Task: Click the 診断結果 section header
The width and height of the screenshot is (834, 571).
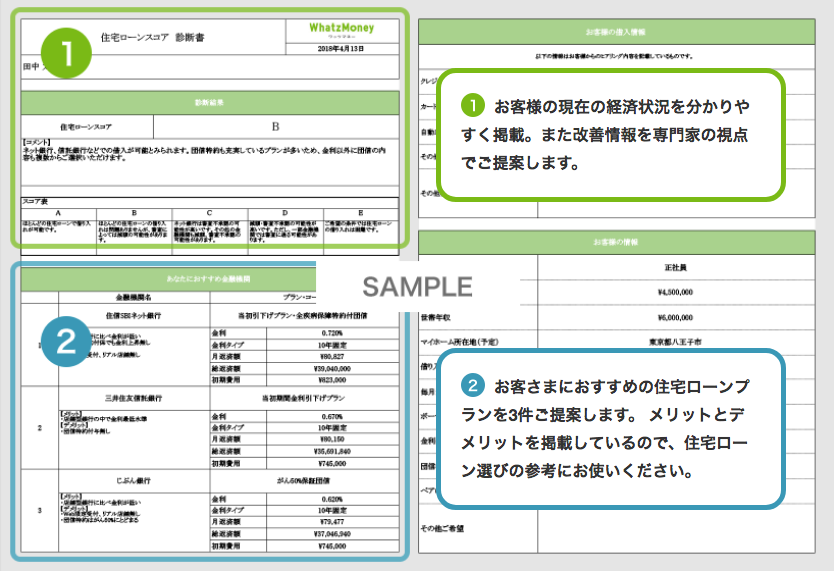Action: point(210,103)
